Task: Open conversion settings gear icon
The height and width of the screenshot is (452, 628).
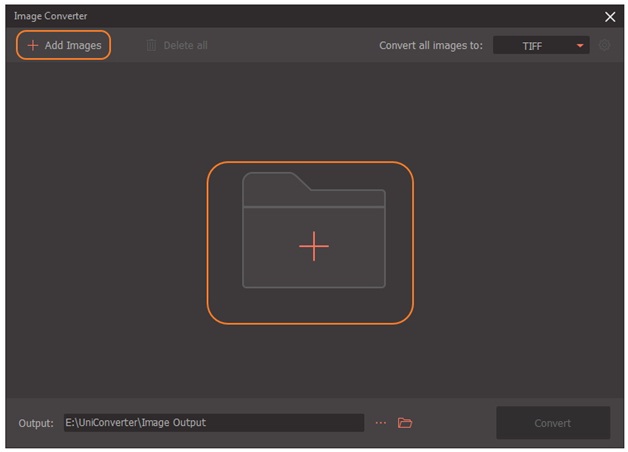Action: click(604, 46)
